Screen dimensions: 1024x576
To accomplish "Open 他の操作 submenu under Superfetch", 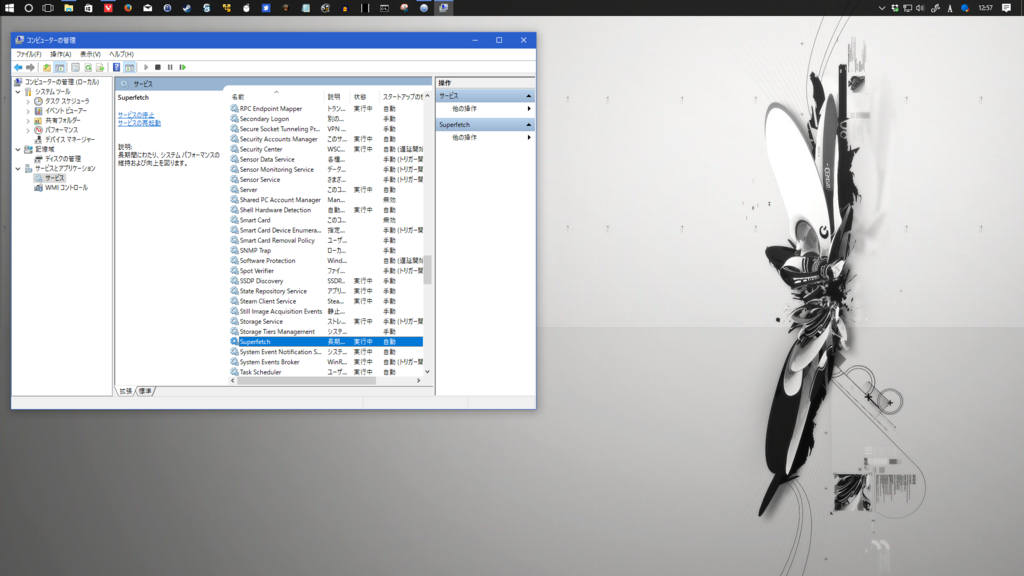I will (x=485, y=138).
